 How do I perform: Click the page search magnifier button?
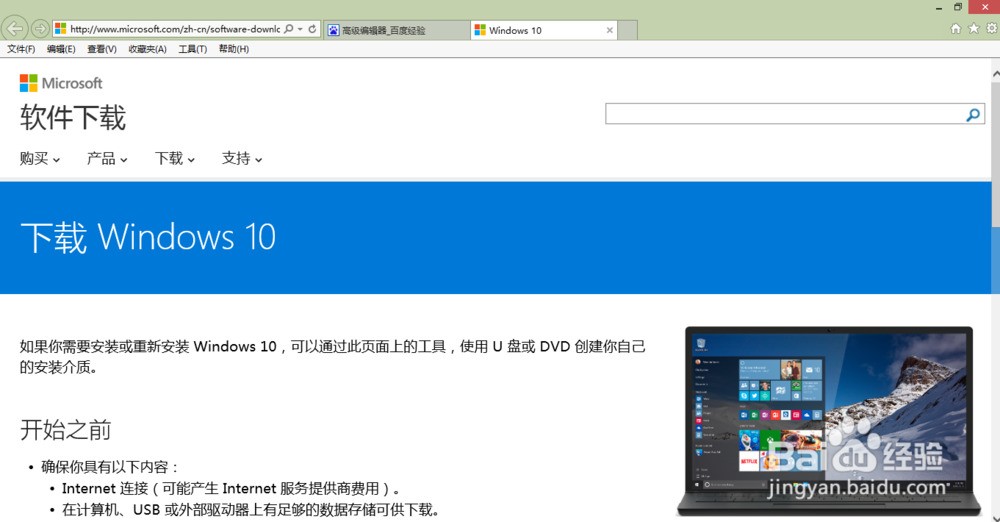(973, 114)
